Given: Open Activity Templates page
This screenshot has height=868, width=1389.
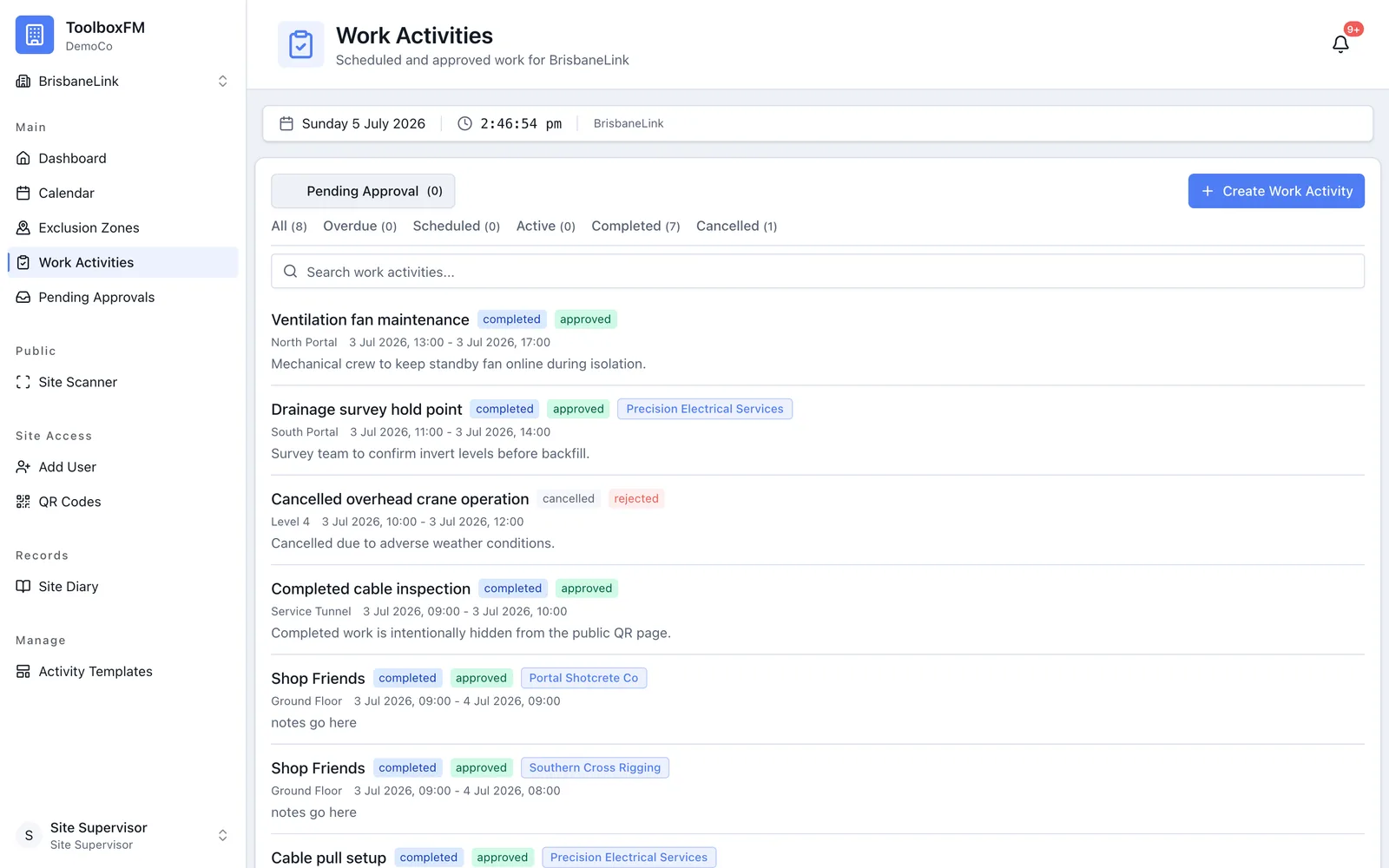Looking at the screenshot, I should click(x=122, y=672).
